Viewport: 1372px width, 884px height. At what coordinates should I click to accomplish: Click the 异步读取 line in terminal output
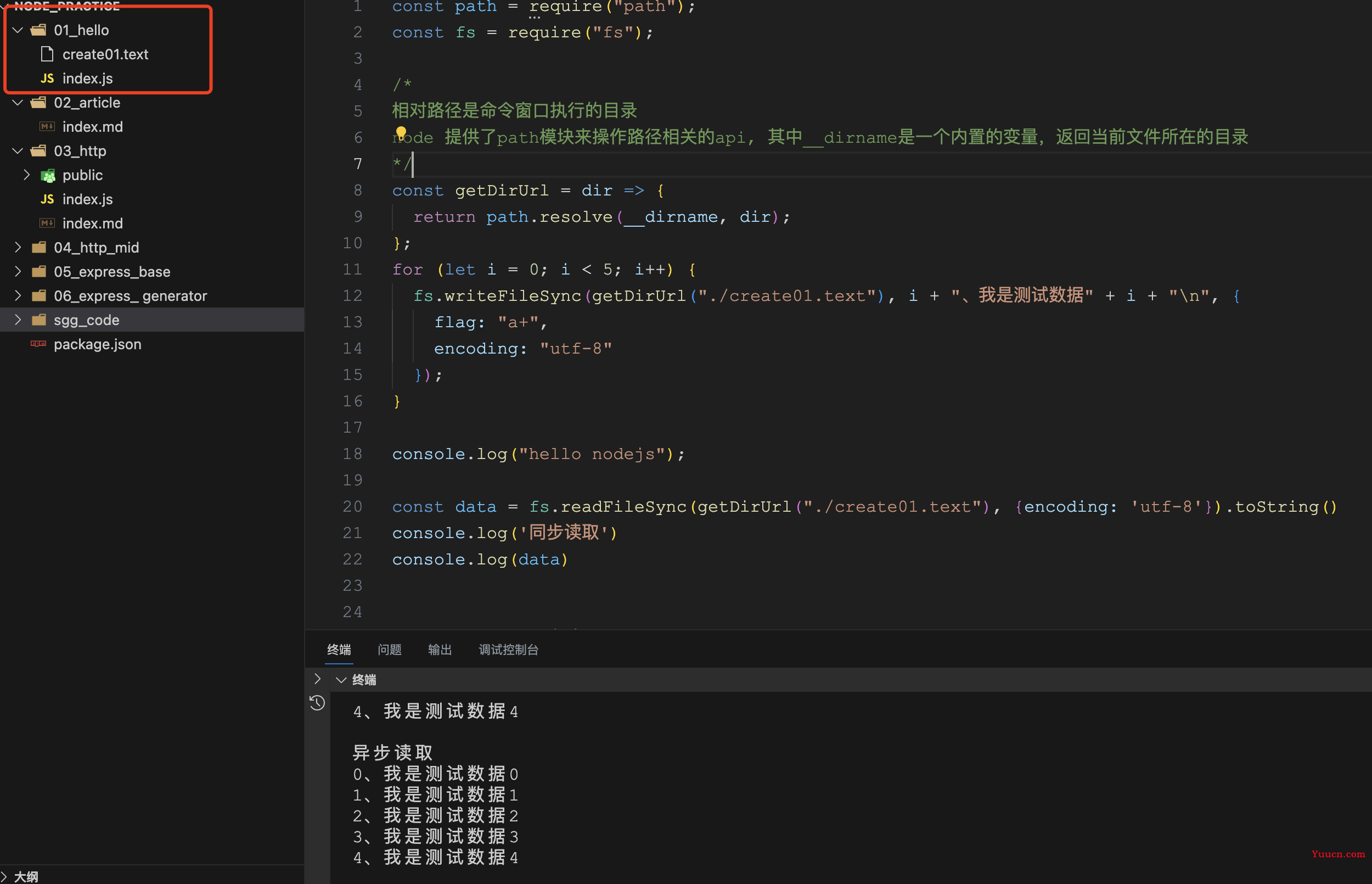393,753
